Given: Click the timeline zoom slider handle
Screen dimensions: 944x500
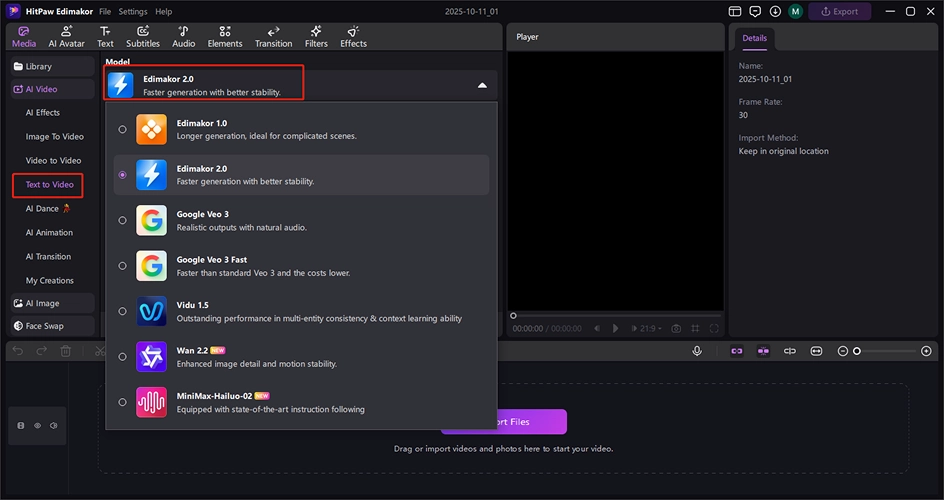Looking at the screenshot, I should pyautogui.click(x=857, y=351).
